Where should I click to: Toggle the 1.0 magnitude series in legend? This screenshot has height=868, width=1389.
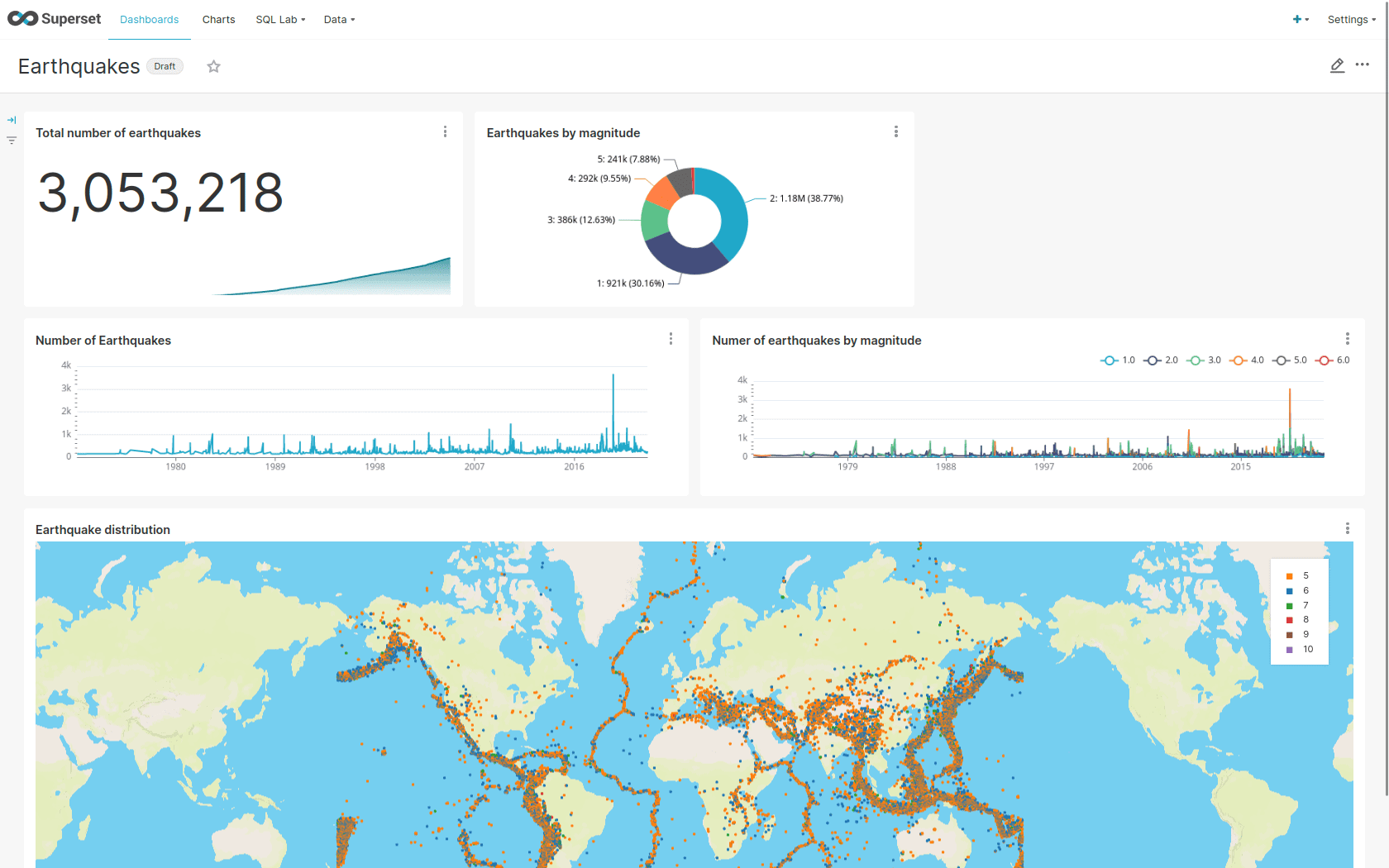[1118, 360]
